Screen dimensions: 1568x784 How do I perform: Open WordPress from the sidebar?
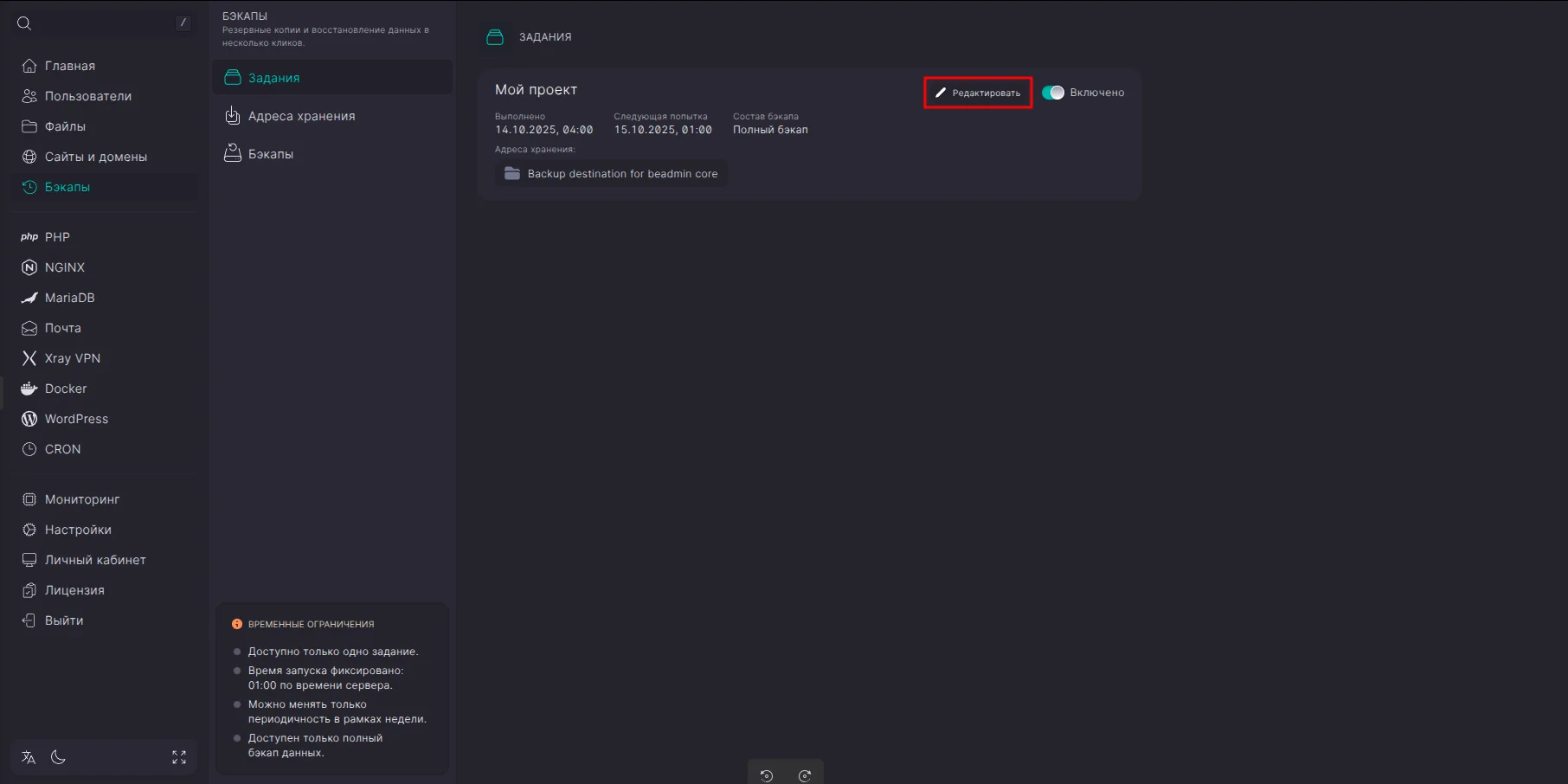76,419
